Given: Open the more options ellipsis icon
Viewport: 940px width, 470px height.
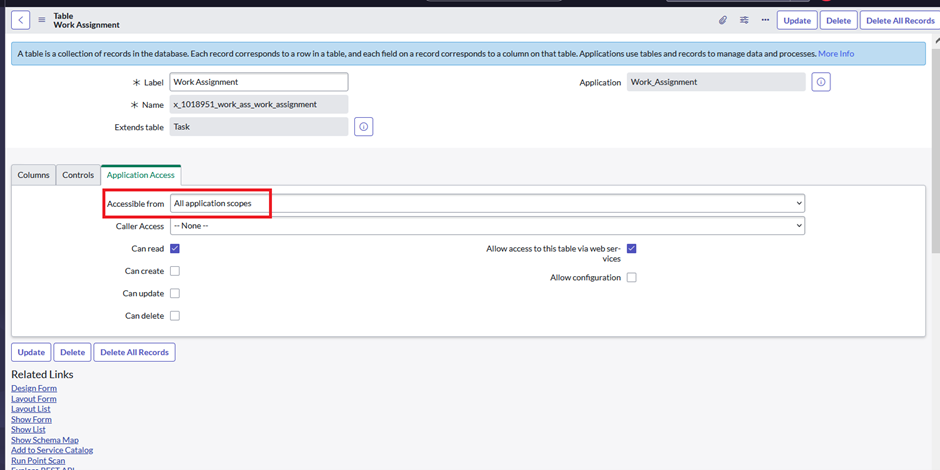Looking at the screenshot, I should [765, 20].
